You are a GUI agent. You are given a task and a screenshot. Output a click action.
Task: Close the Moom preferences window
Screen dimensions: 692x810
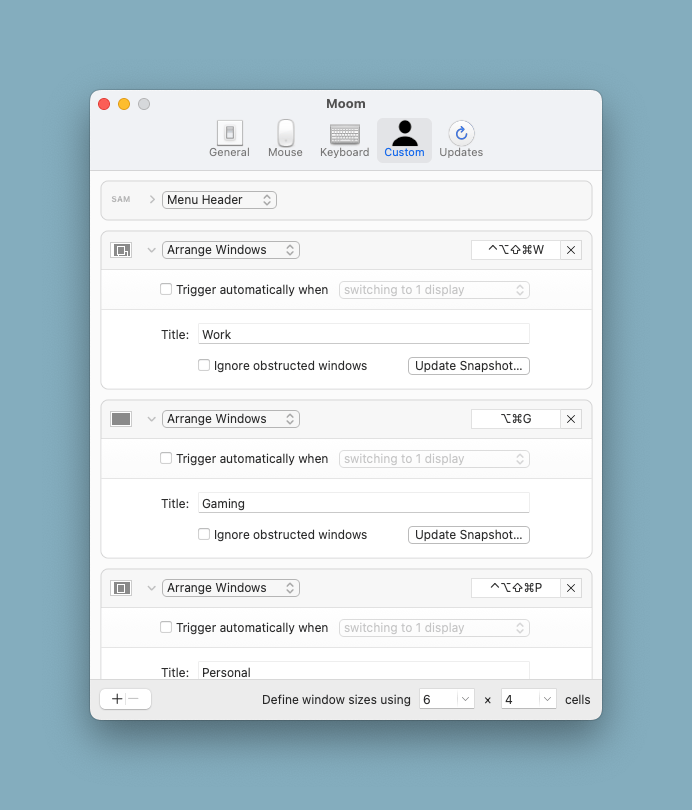tap(104, 104)
